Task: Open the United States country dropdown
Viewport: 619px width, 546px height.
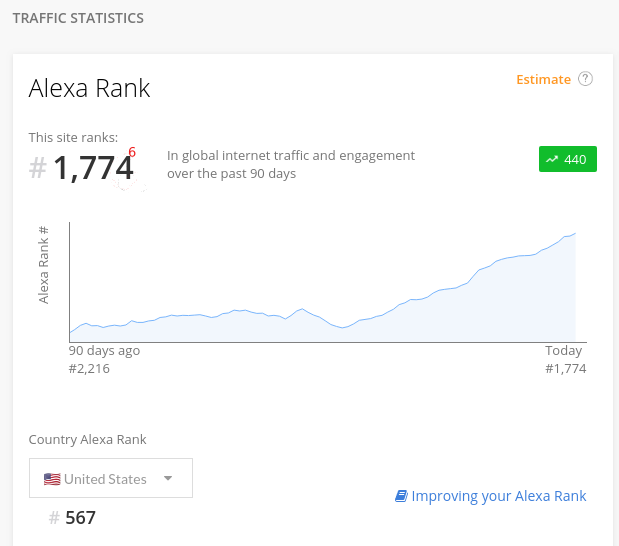Action: pyautogui.click(x=111, y=478)
